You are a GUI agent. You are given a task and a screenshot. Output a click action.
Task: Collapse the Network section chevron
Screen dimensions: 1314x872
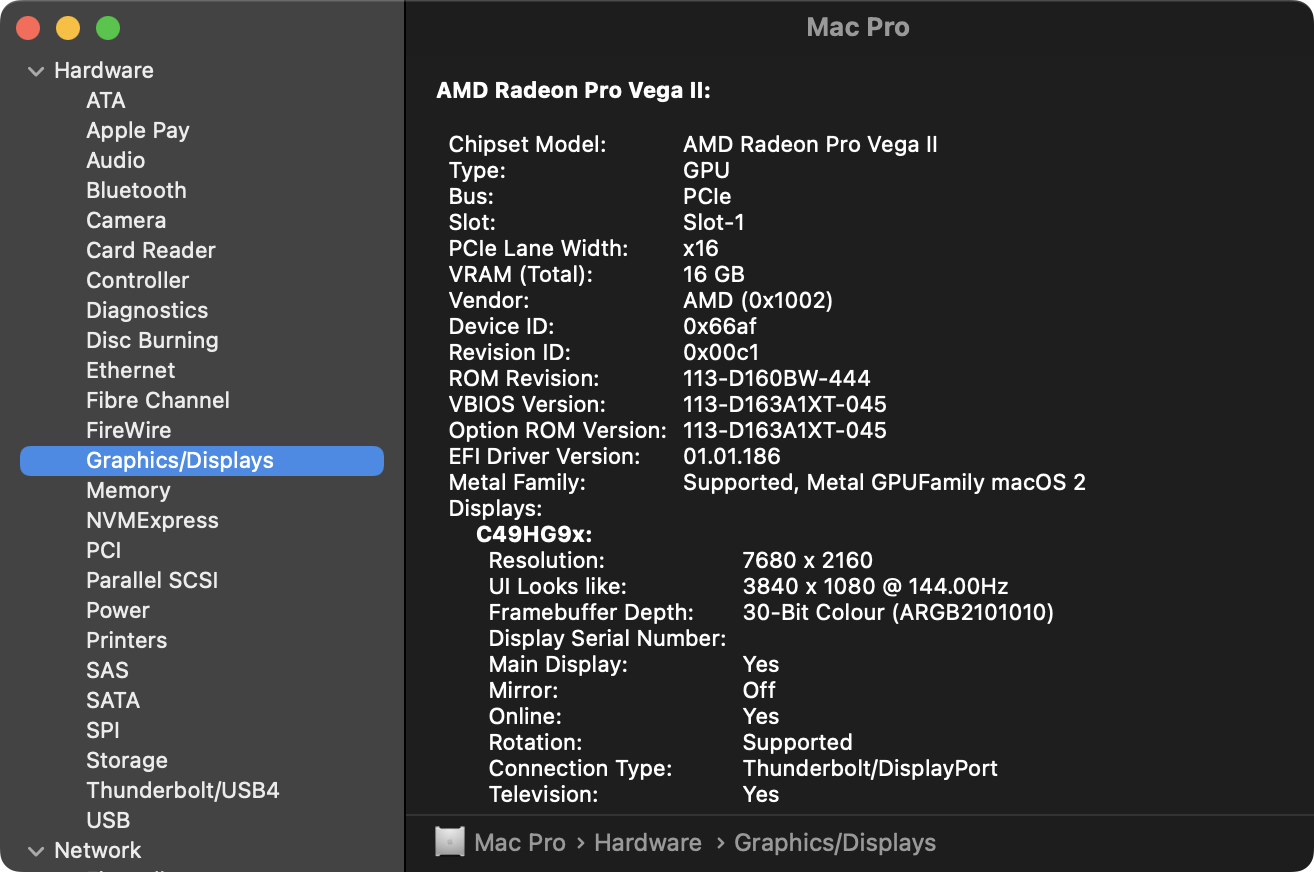coord(37,851)
